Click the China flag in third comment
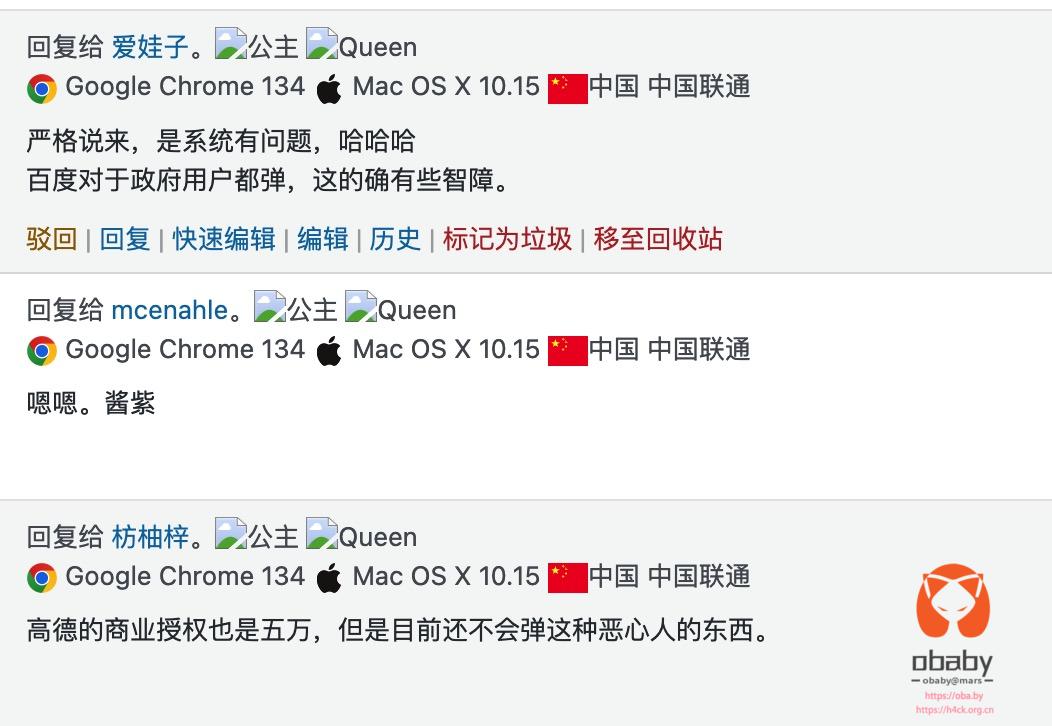Viewport: 1052px width, 726px height. (567, 578)
